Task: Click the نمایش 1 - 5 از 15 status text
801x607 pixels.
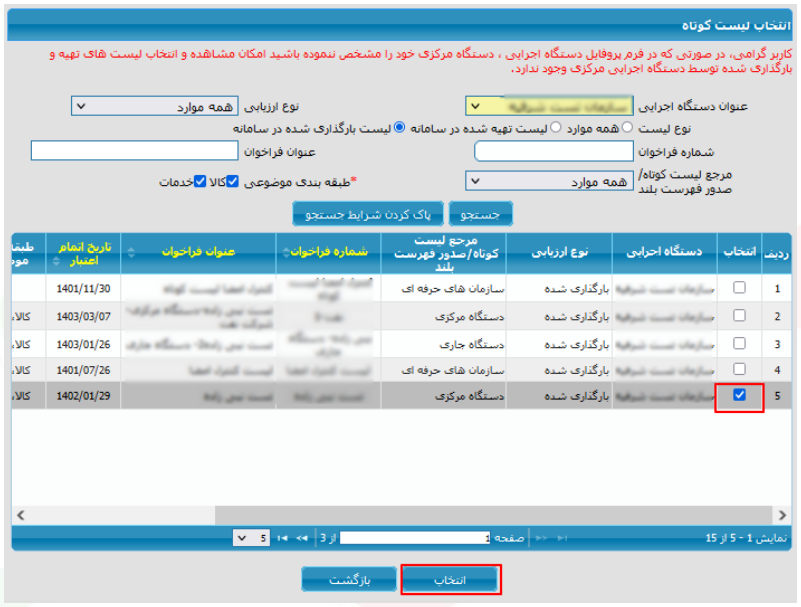Action: pos(746,538)
